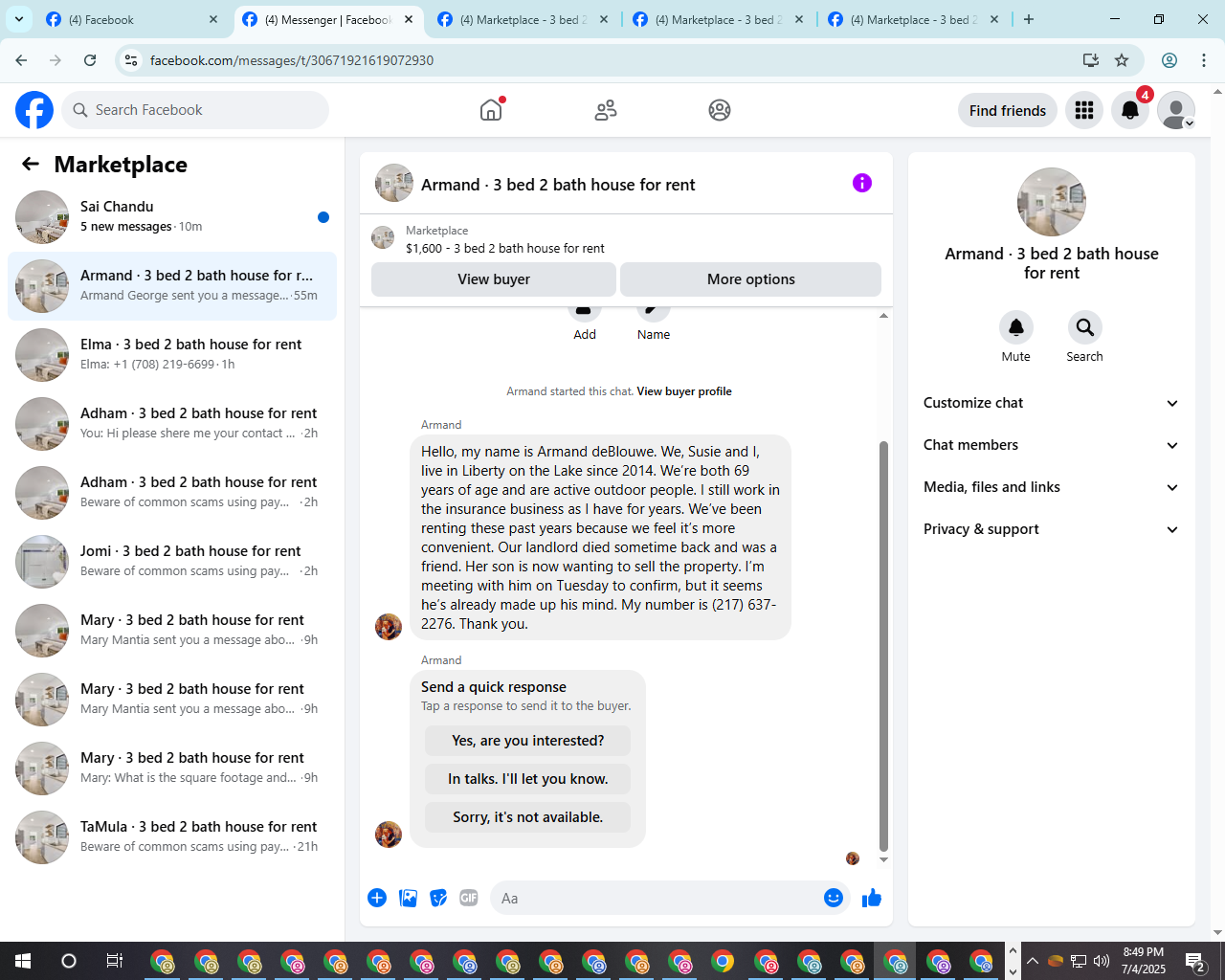Image resolution: width=1225 pixels, height=980 pixels.
Task: Click the Search magnifier in chat details
Action: pos(1085,327)
